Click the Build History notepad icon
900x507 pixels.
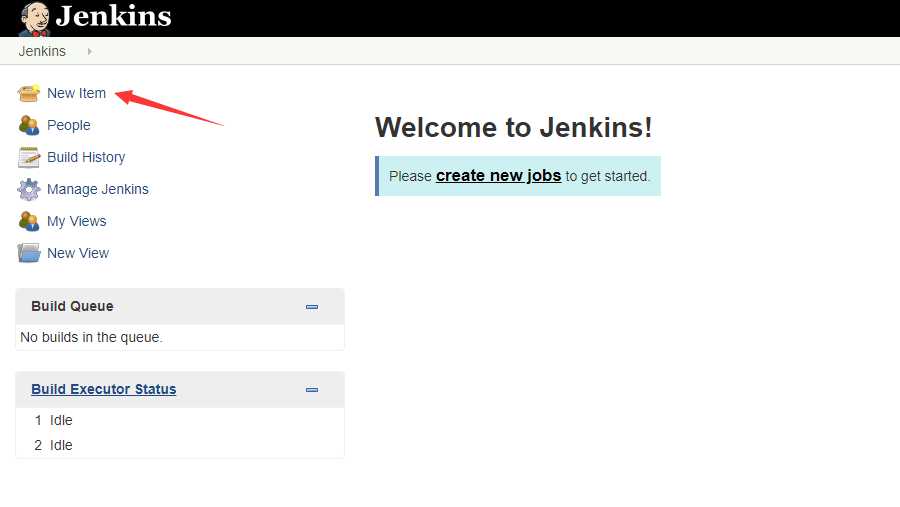(29, 157)
